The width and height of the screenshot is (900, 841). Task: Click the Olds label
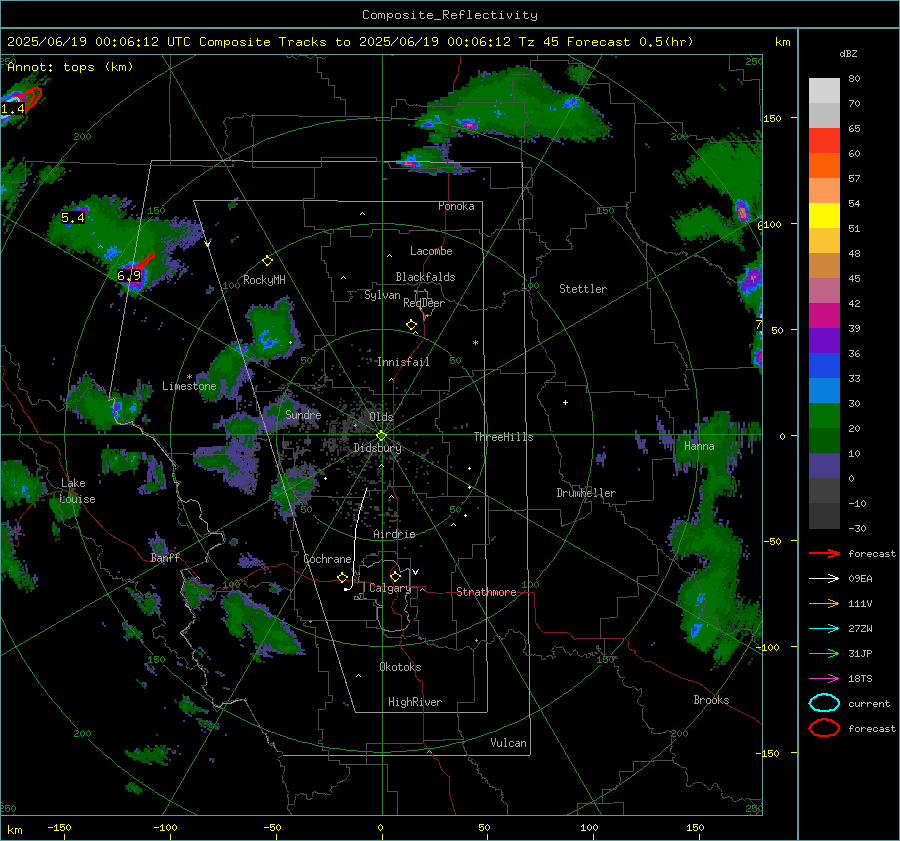[x=381, y=417]
